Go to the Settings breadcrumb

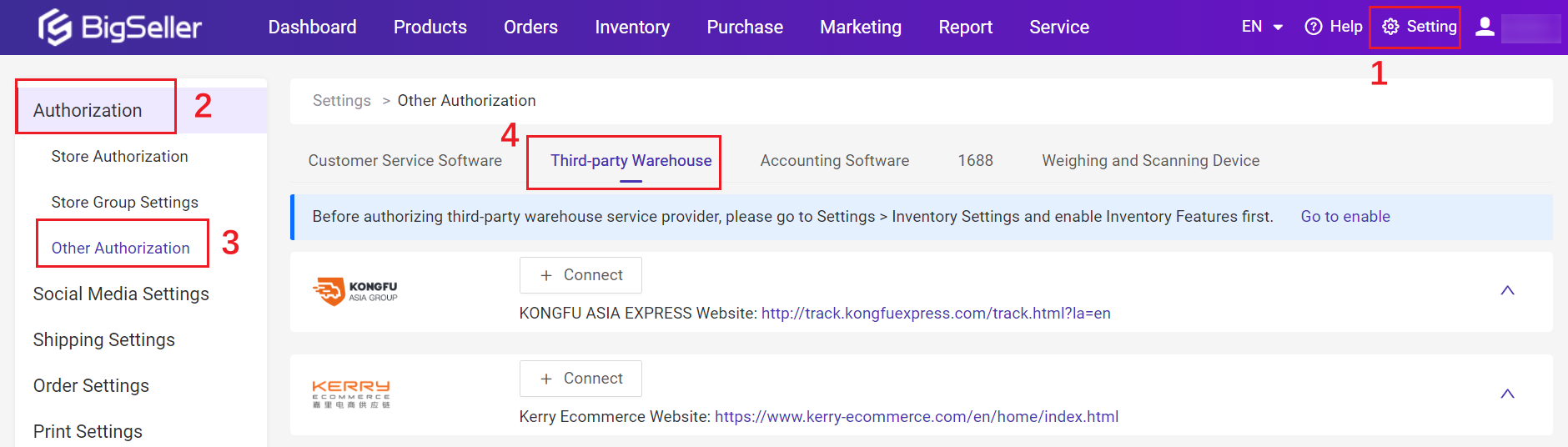point(341,101)
